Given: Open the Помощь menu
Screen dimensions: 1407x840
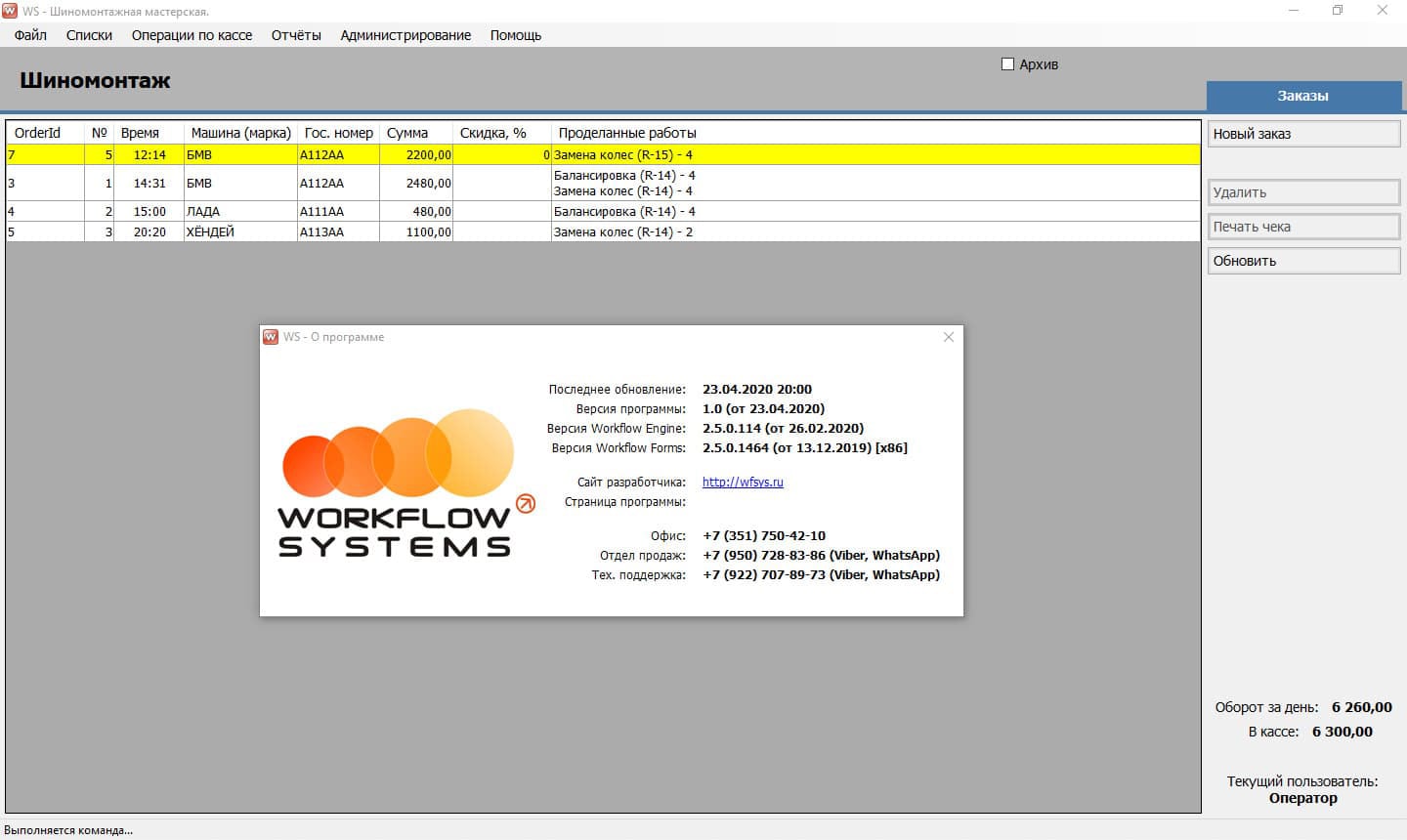Looking at the screenshot, I should [x=515, y=35].
